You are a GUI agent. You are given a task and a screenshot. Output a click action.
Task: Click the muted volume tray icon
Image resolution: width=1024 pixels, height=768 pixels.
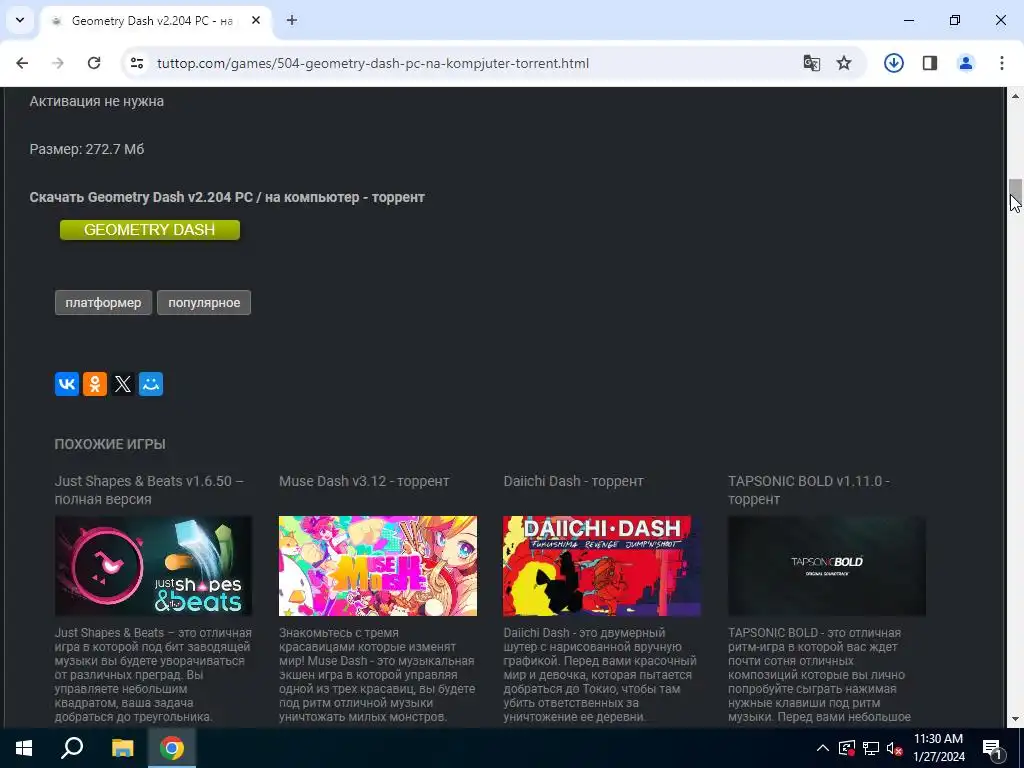point(895,748)
